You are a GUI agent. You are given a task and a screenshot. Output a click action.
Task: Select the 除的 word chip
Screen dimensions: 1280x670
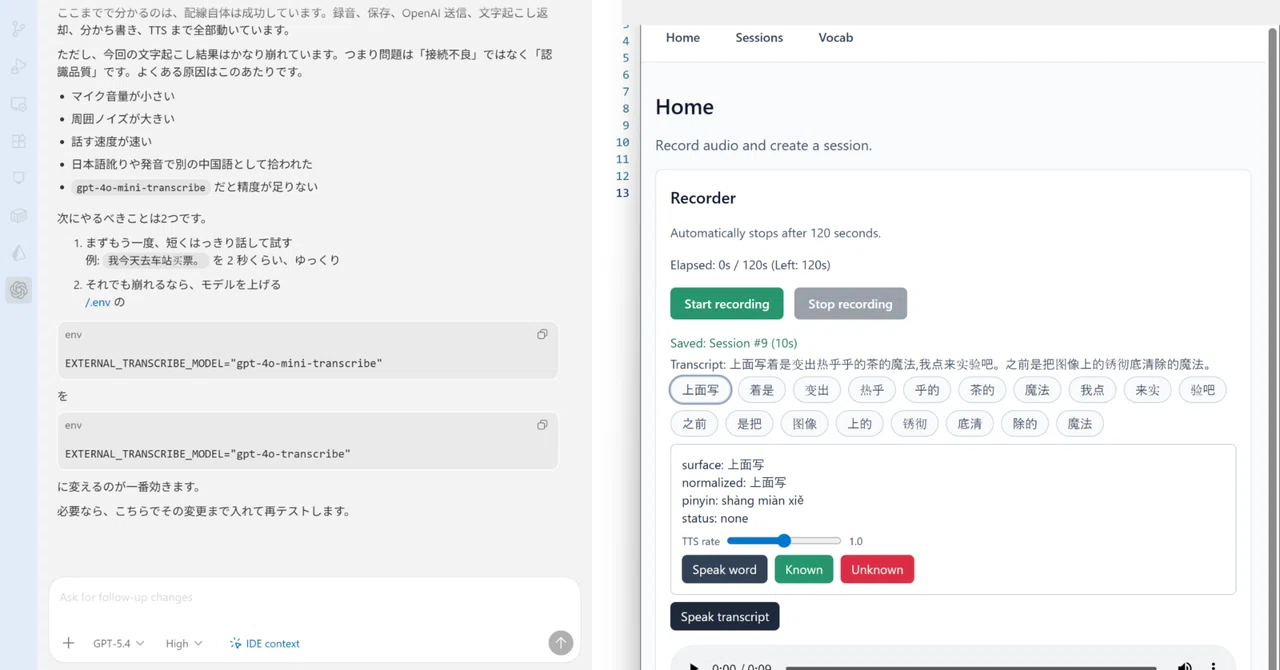point(1025,424)
